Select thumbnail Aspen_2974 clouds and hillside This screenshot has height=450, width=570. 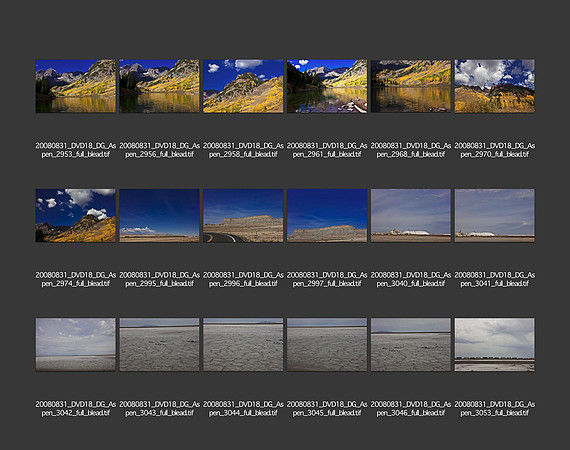click(76, 216)
